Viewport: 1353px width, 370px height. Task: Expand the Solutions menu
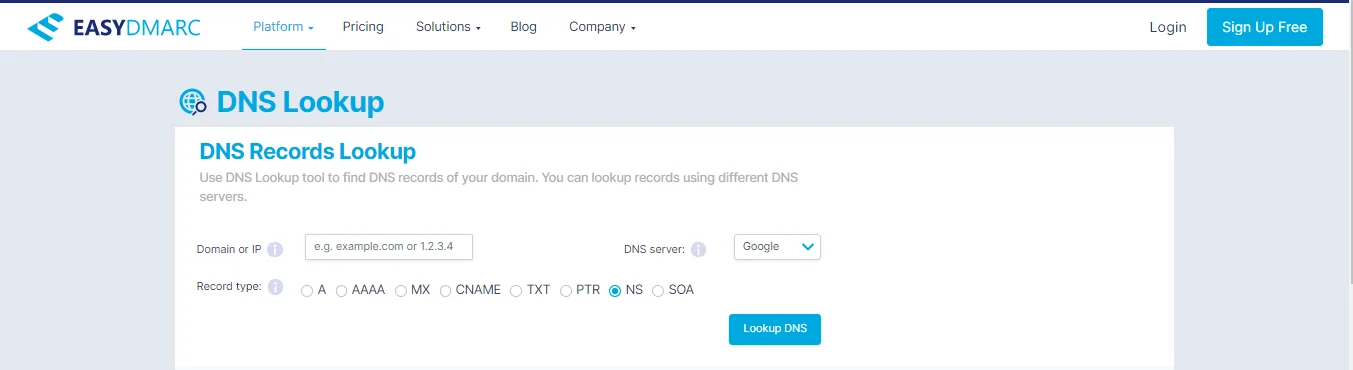click(x=448, y=27)
